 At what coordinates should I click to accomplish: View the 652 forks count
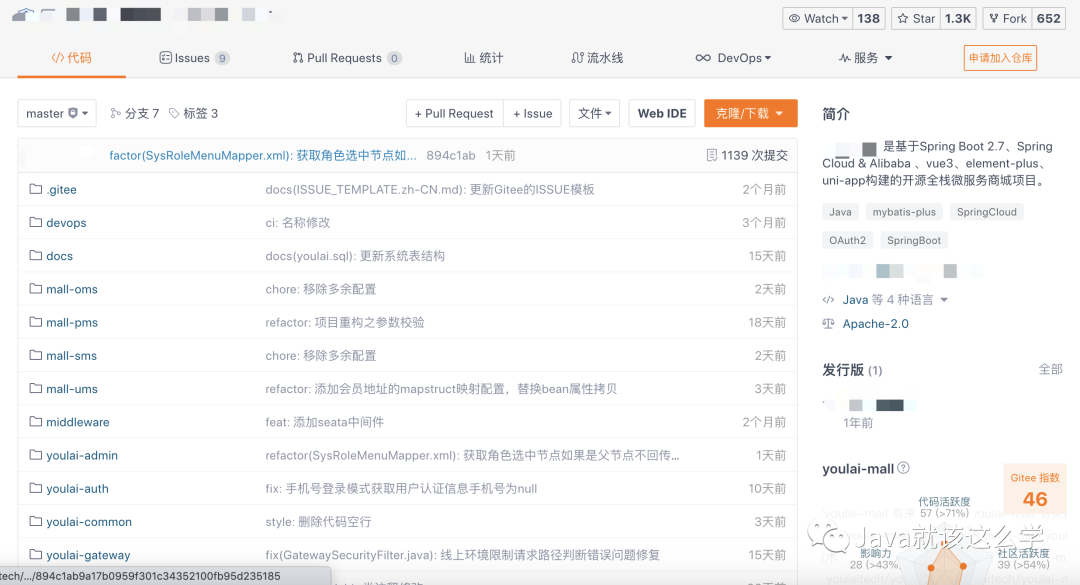1048,19
